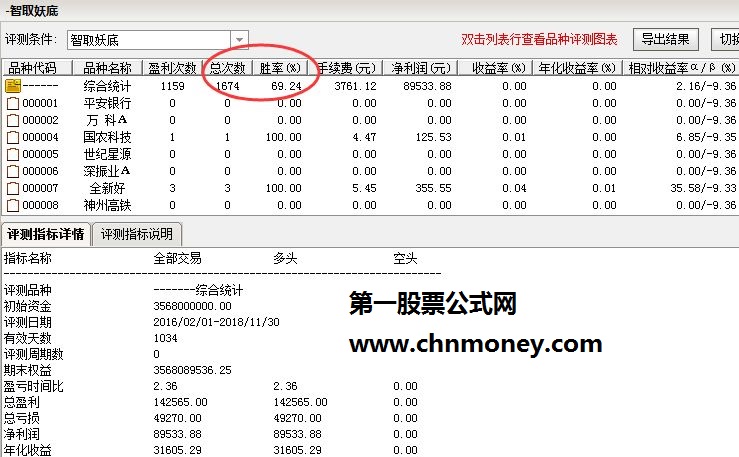Click the 导出结果 button
Viewport: 739px width, 457px height.
tap(665, 40)
